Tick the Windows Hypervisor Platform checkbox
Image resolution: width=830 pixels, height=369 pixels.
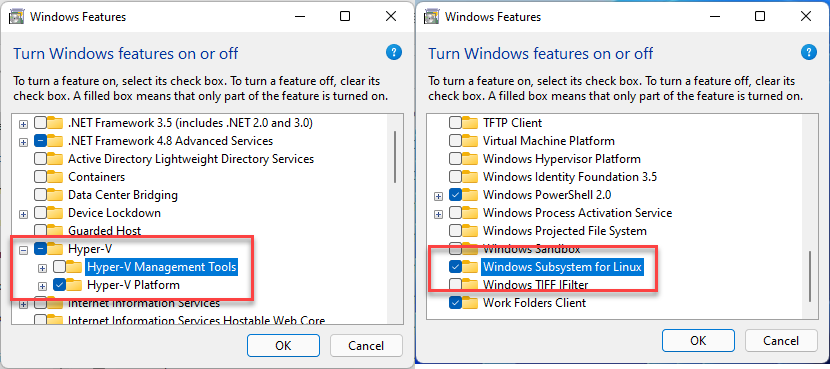(455, 159)
